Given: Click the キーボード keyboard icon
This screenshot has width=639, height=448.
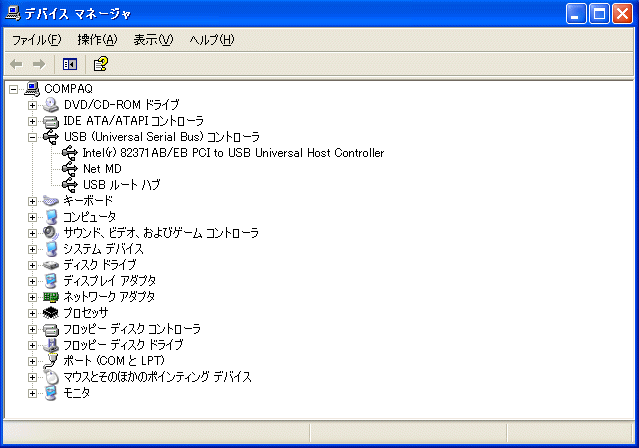Looking at the screenshot, I should point(51,201).
